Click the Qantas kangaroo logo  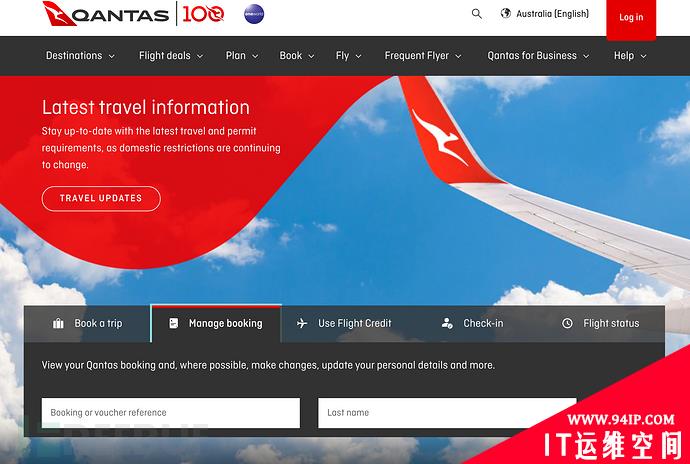(x=59, y=14)
